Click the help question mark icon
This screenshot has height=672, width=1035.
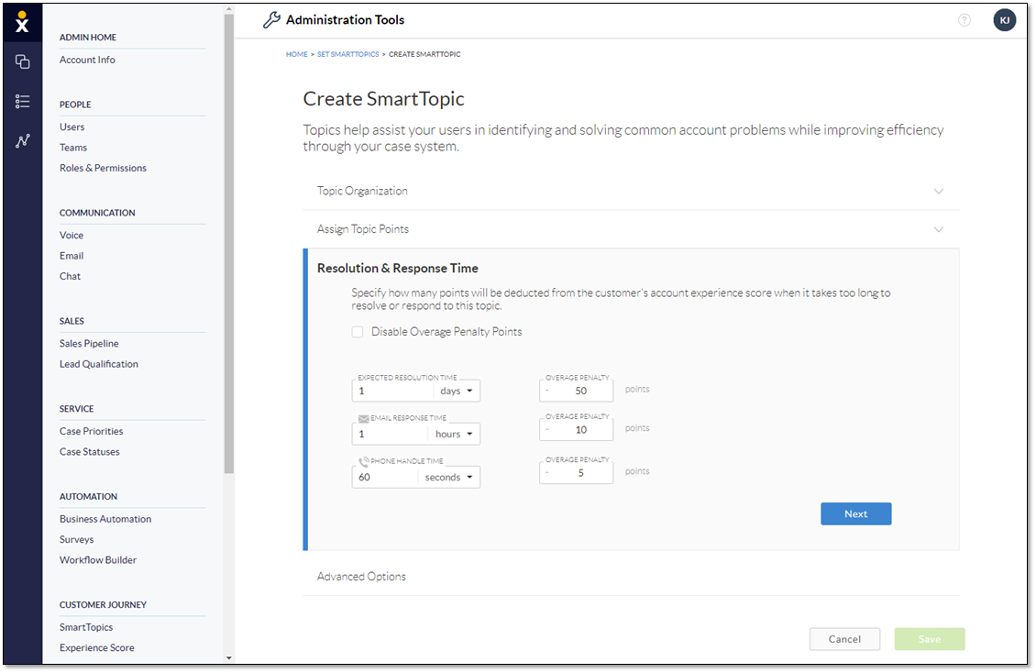pyautogui.click(x=964, y=20)
